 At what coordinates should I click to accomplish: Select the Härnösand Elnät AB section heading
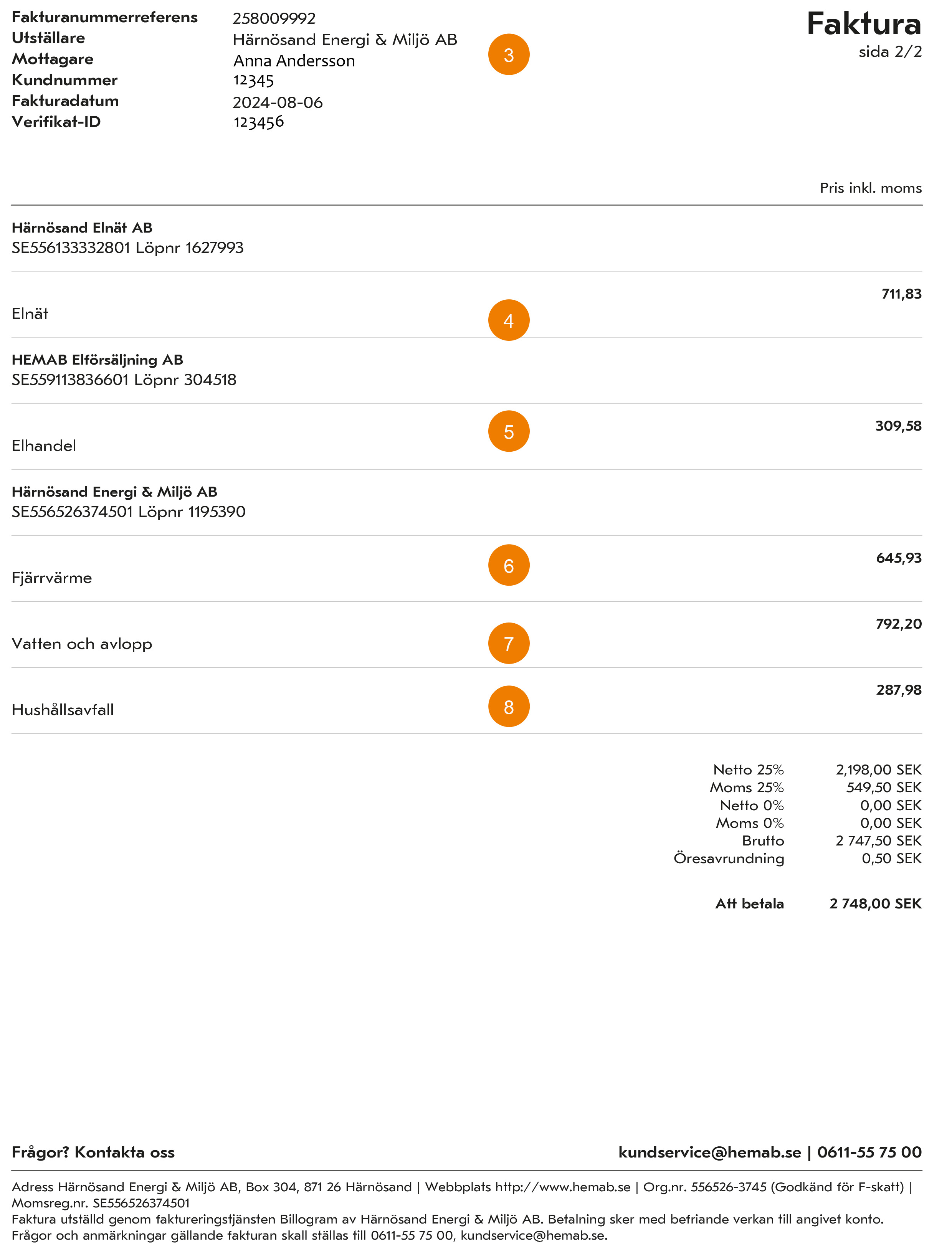(82, 228)
